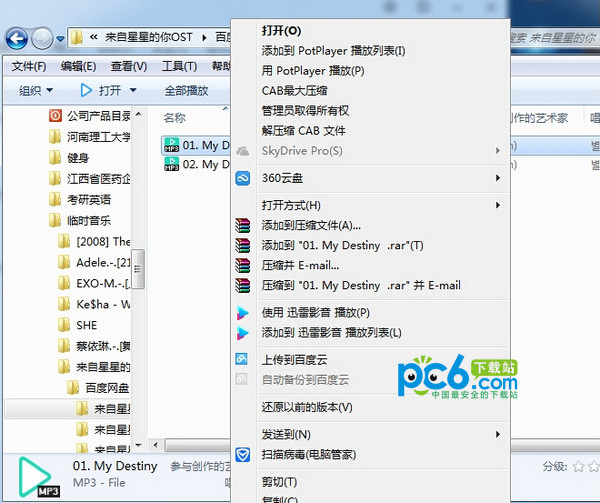Expand the 发送到(N) submenu arrow

[498, 435]
